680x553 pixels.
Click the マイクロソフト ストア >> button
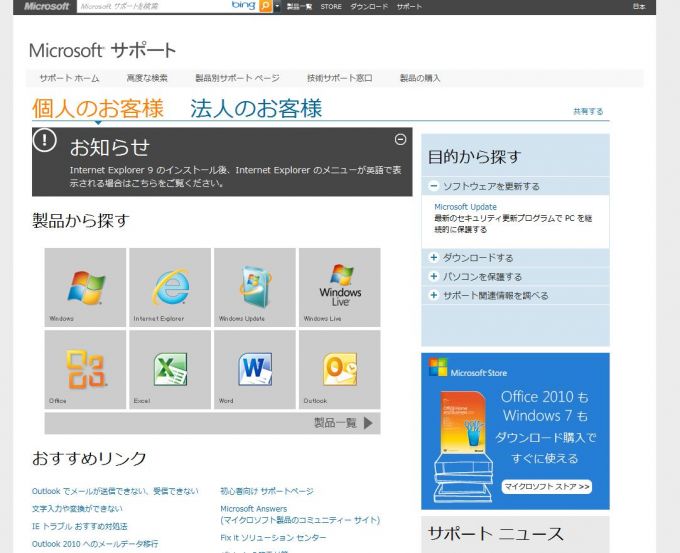(547, 487)
